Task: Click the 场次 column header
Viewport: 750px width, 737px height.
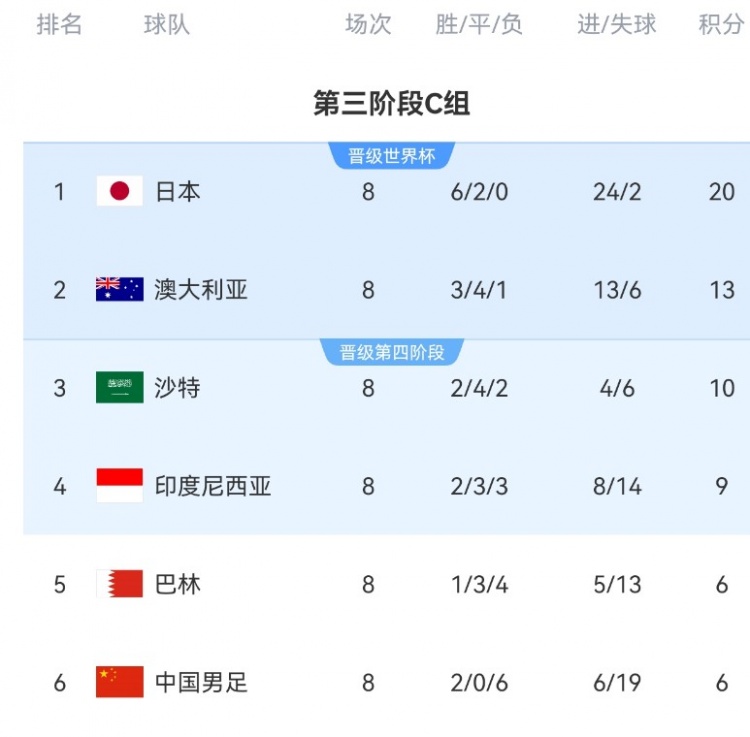Action: point(368,24)
